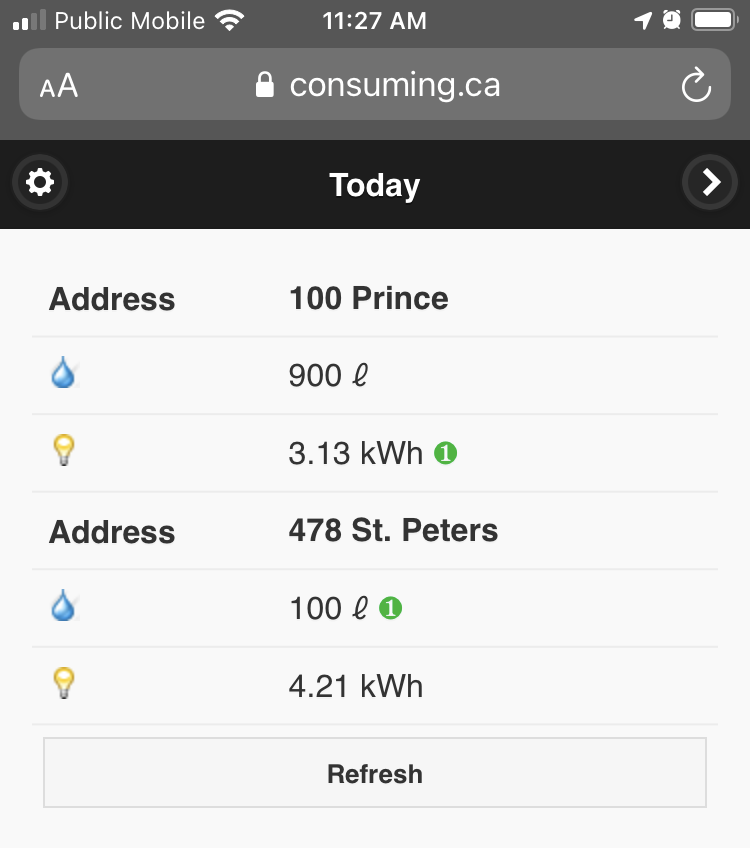Tap light bulb icon for 100 Prince

[64, 449]
